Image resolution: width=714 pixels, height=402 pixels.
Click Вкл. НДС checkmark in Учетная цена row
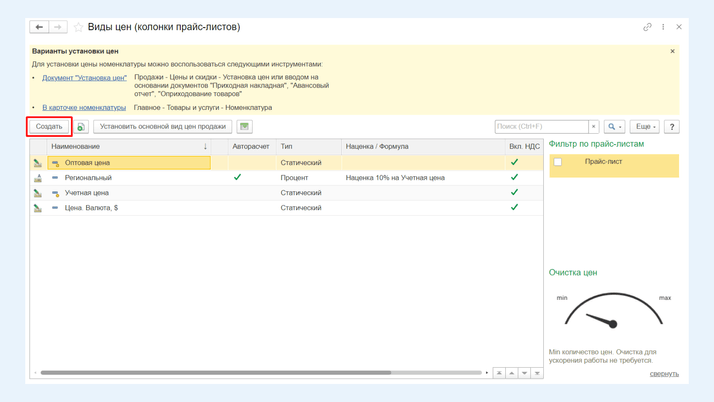[x=514, y=192]
